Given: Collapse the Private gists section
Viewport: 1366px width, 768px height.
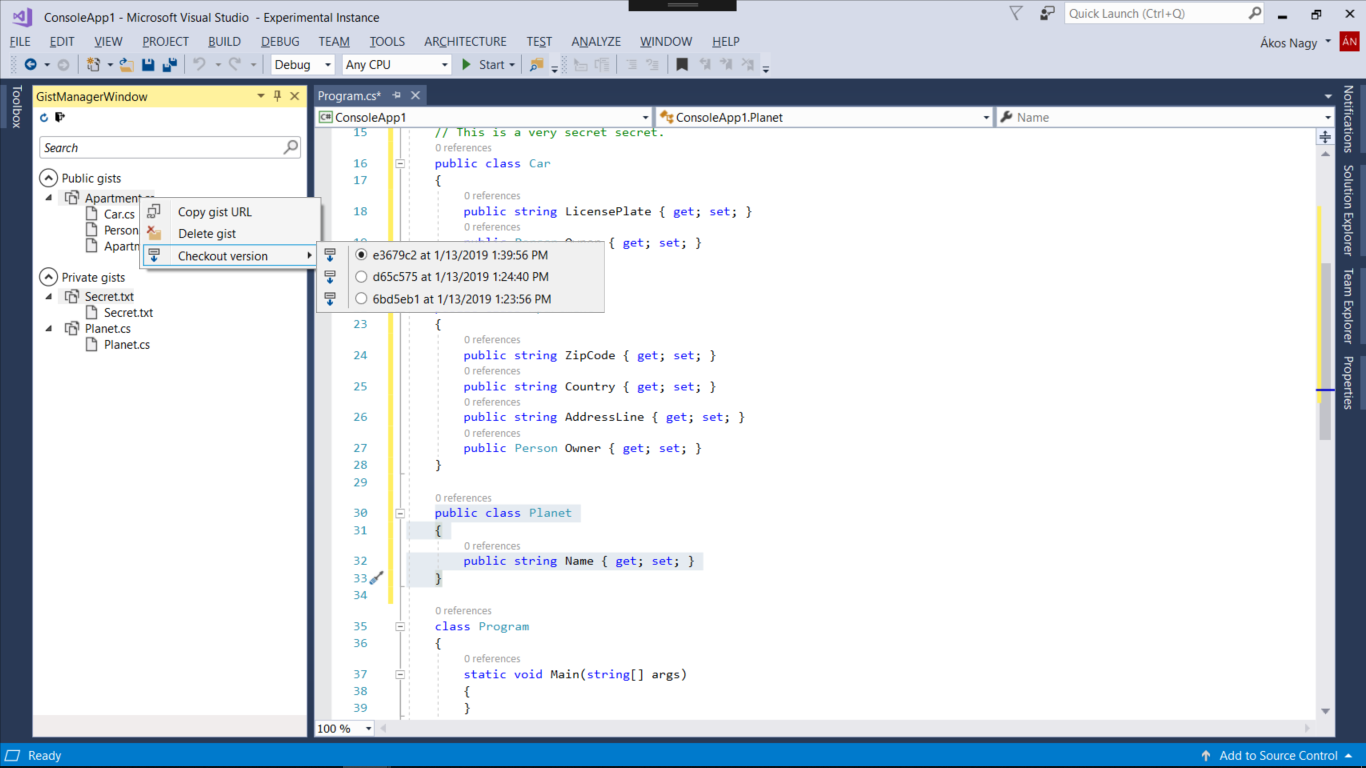Looking at the screenshot, I should click(47, 277).
